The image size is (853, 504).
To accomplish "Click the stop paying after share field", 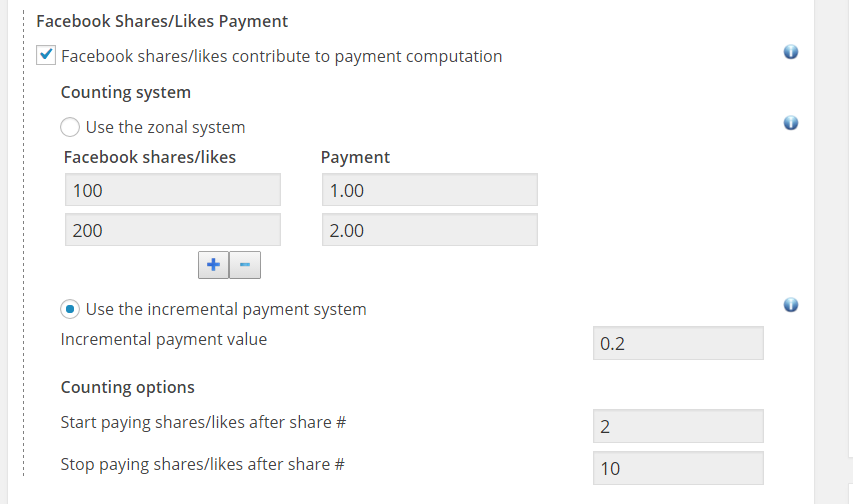I will click(677, 467).
